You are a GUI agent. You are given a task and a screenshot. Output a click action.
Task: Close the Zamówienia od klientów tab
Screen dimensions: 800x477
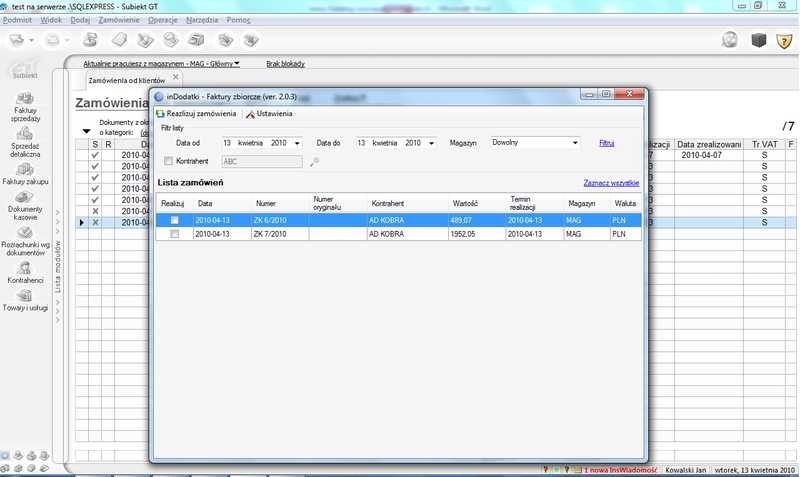(x=176, y=77)
